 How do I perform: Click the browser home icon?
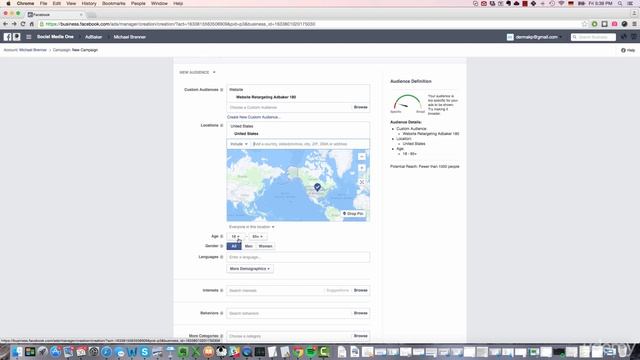coord(31,24)
